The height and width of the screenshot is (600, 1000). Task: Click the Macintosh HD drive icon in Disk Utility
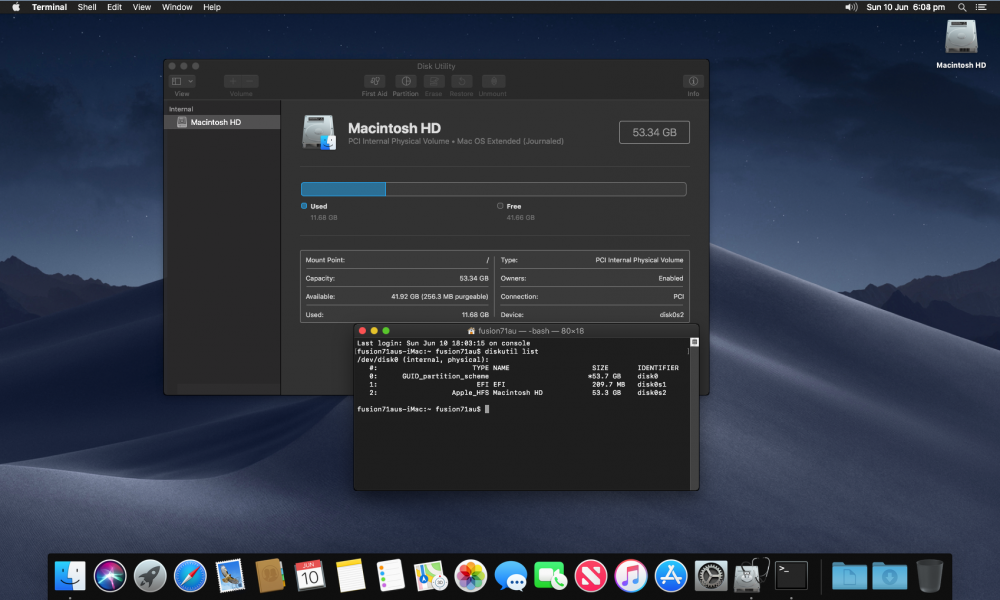[x=319, y=133]
